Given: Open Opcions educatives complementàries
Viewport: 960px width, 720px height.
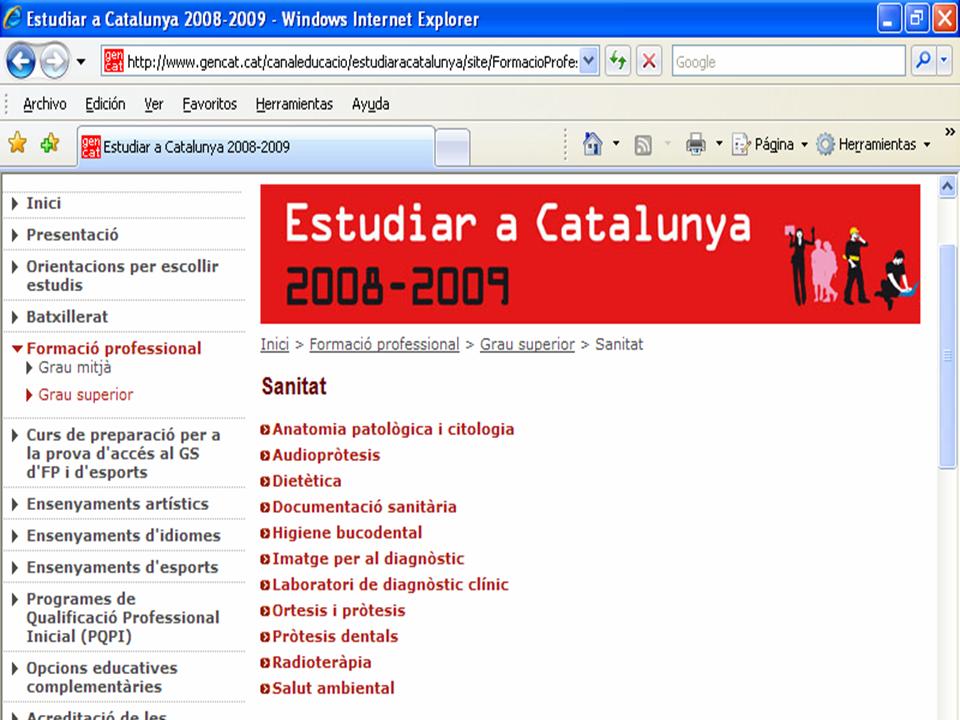Looking at the screenshot, I should [102, 677].
